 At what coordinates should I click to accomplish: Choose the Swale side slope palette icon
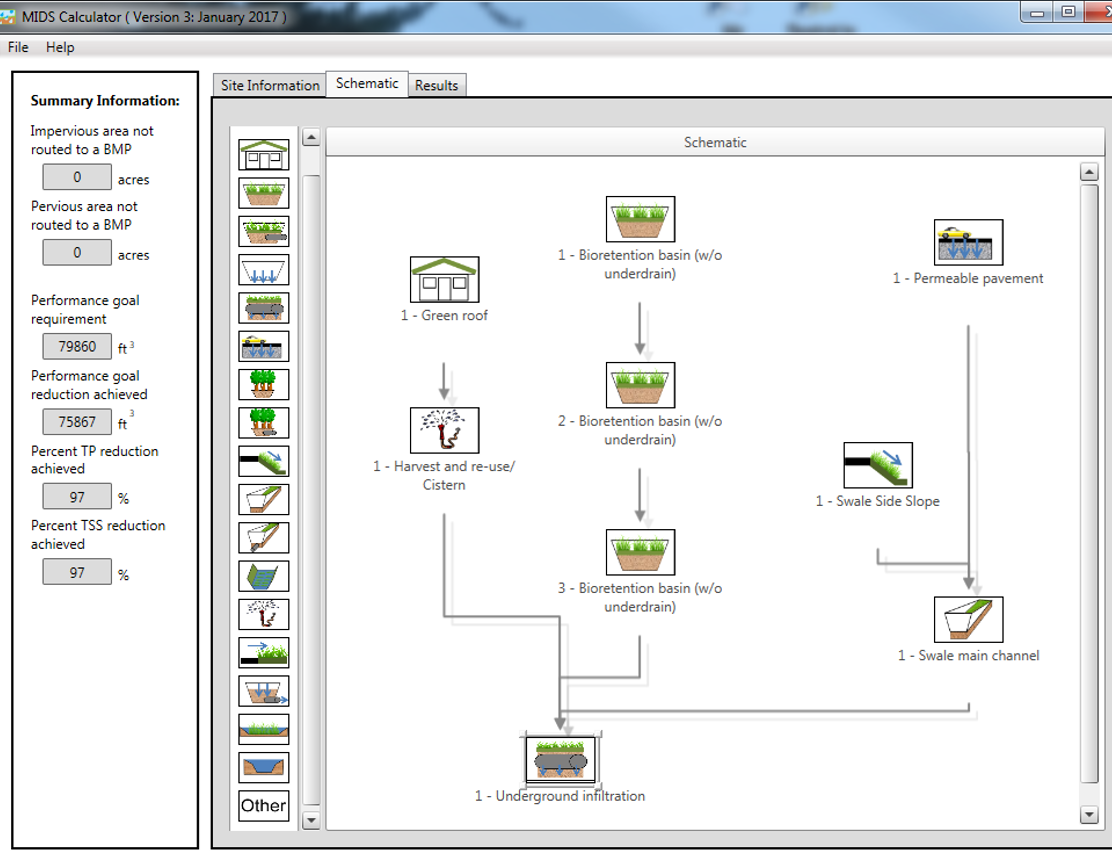264,461
